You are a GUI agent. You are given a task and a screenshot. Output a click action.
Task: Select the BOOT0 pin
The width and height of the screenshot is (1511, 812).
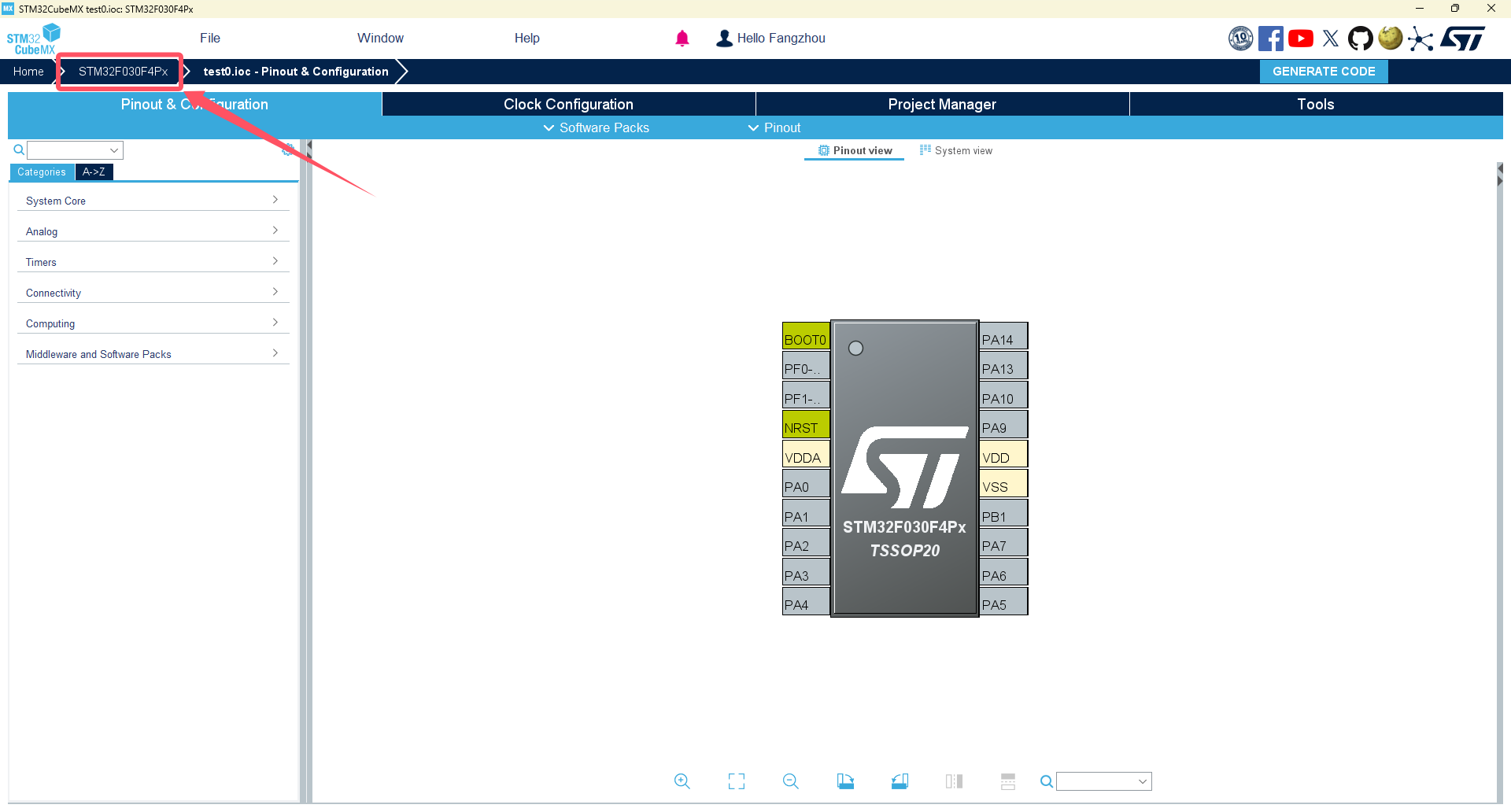[806, 336]
